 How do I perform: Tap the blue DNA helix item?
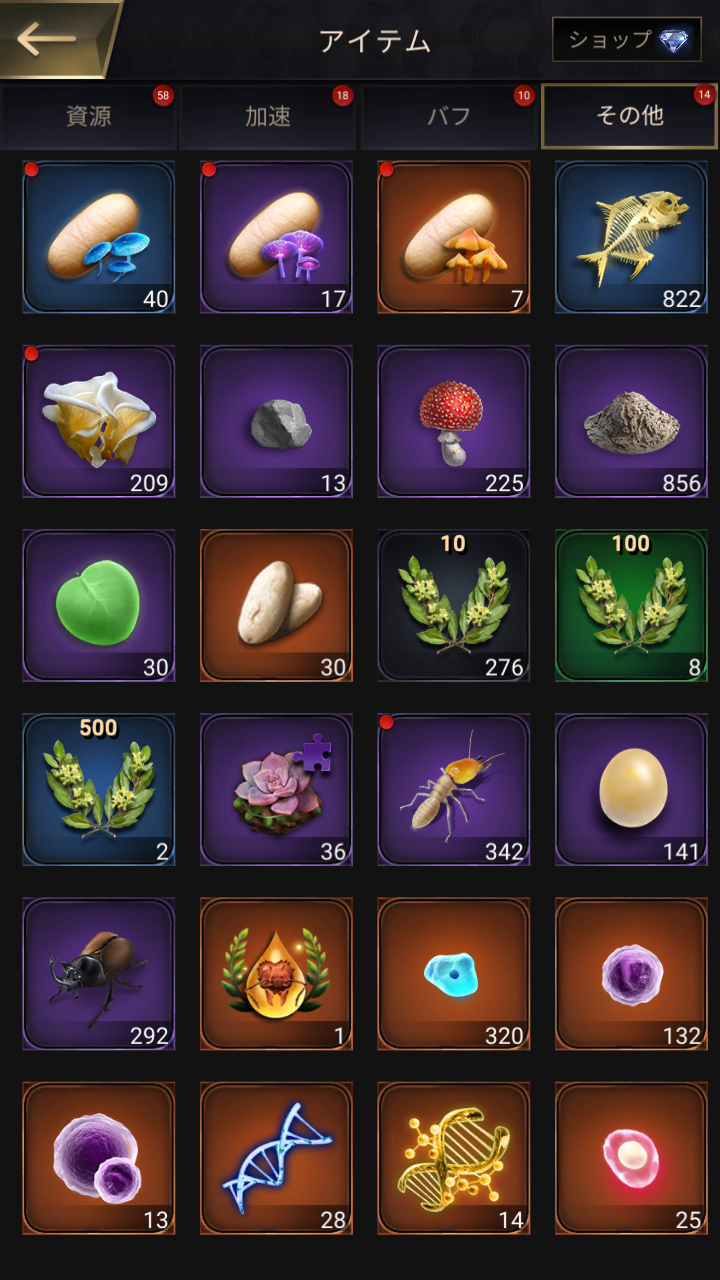277,1157
